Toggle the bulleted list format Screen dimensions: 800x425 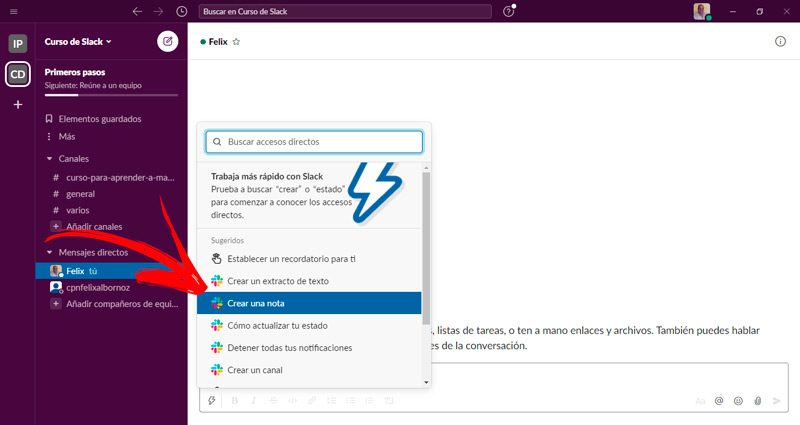coord(351,401)
